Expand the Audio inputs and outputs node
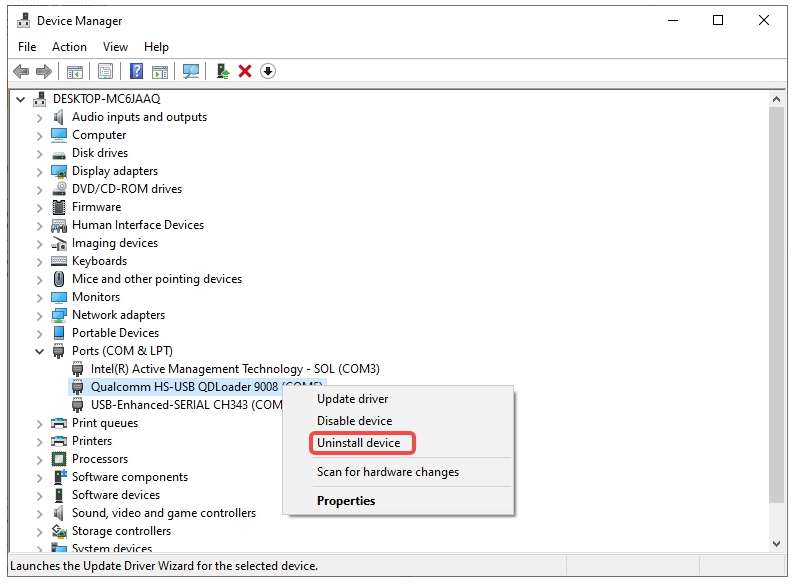Viewport: 803px width, 586px height. pyautogui.click(x=40, y=117)
